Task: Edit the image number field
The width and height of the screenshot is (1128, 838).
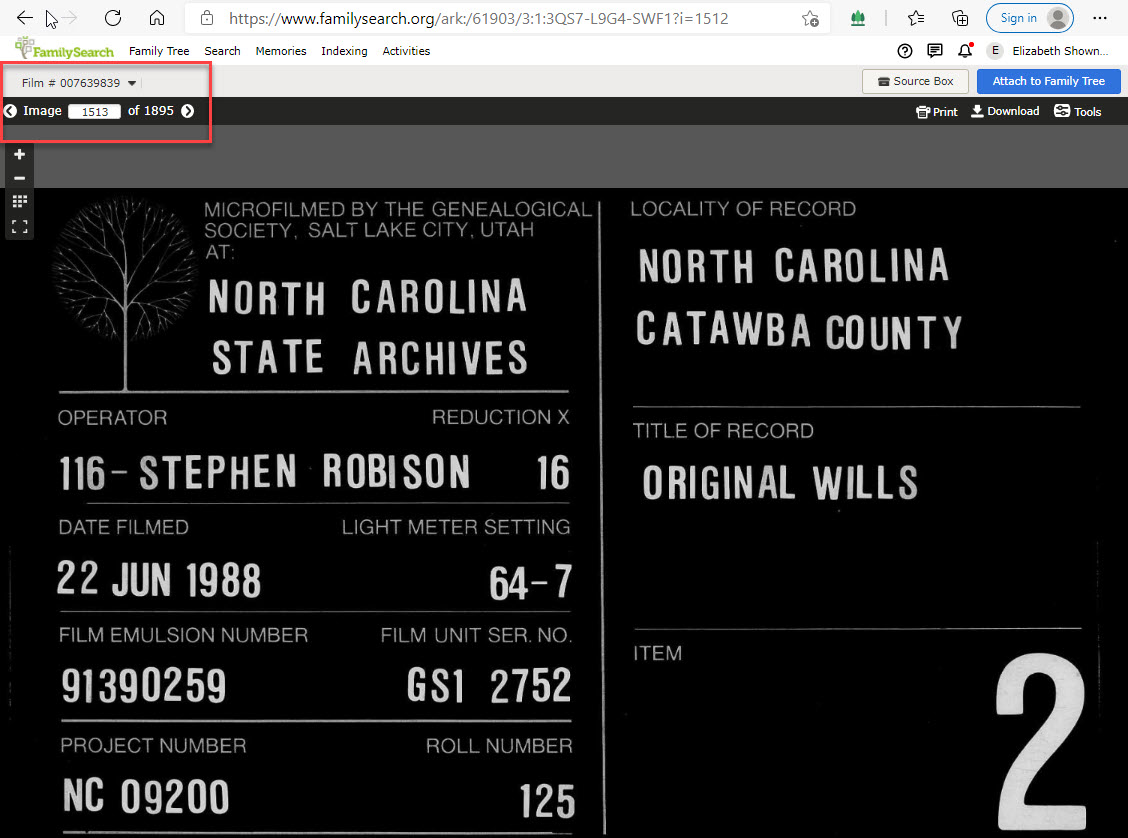Action: pos(94,111)
